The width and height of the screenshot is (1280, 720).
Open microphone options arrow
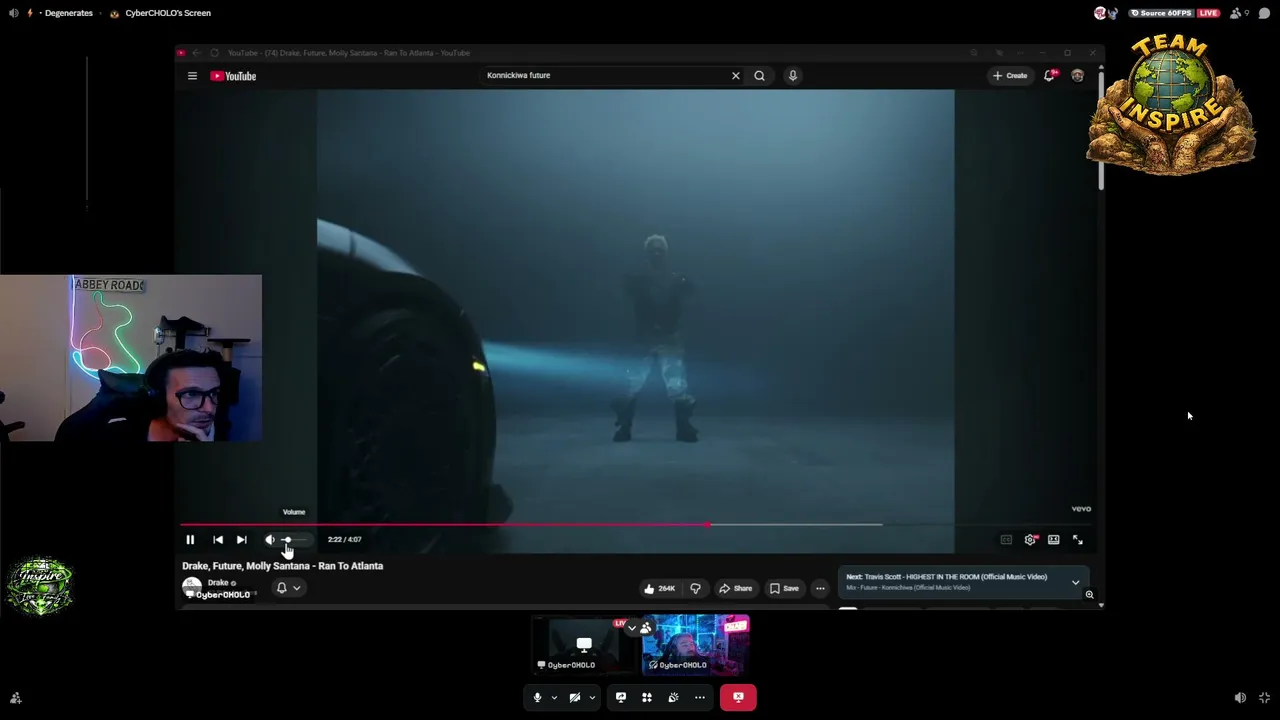pos(554,697)
